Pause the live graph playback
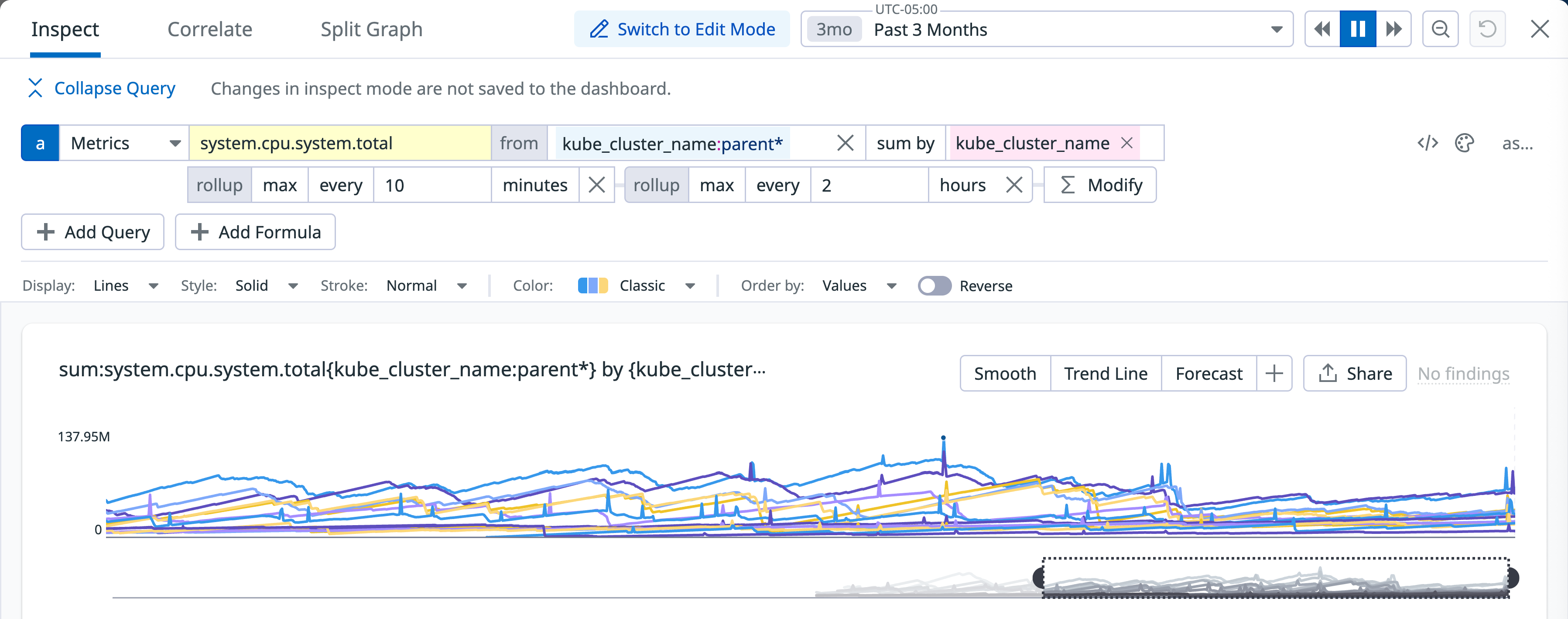This screenshot has height=619, width=1568. pos(1357,29)
